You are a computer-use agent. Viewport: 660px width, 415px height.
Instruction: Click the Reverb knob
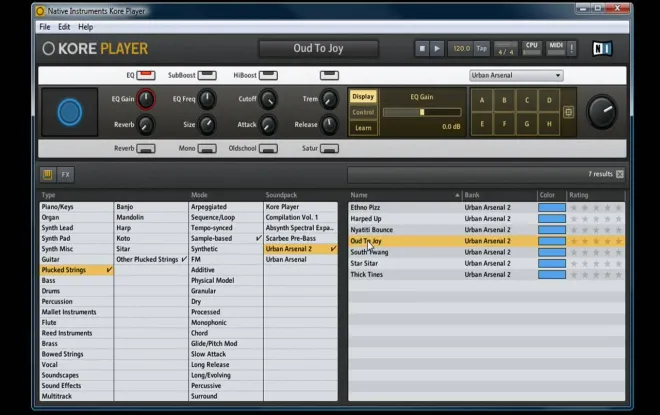(146, 125)
